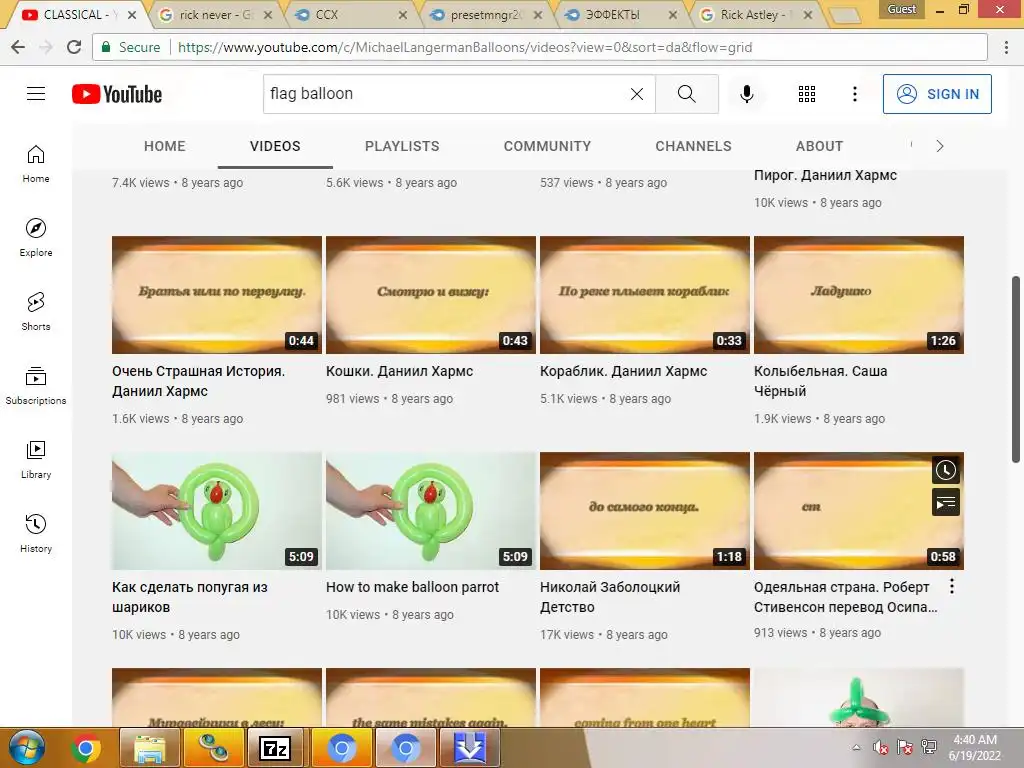Open the ABOUT channel tab
Screen dimensions: 1024x768
819,146
